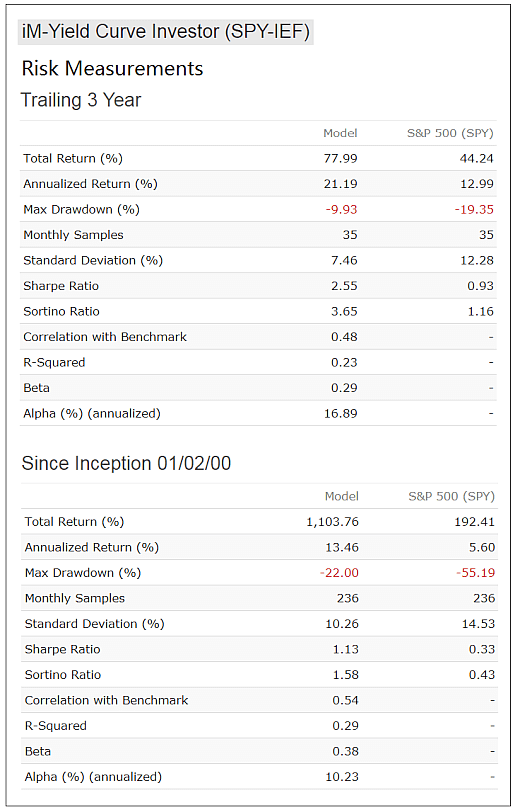This screenshot has height=812, width=515.
Task: Select the red max drawdown value -22.00
Action: pyautogui.click(x=339, y=573)
